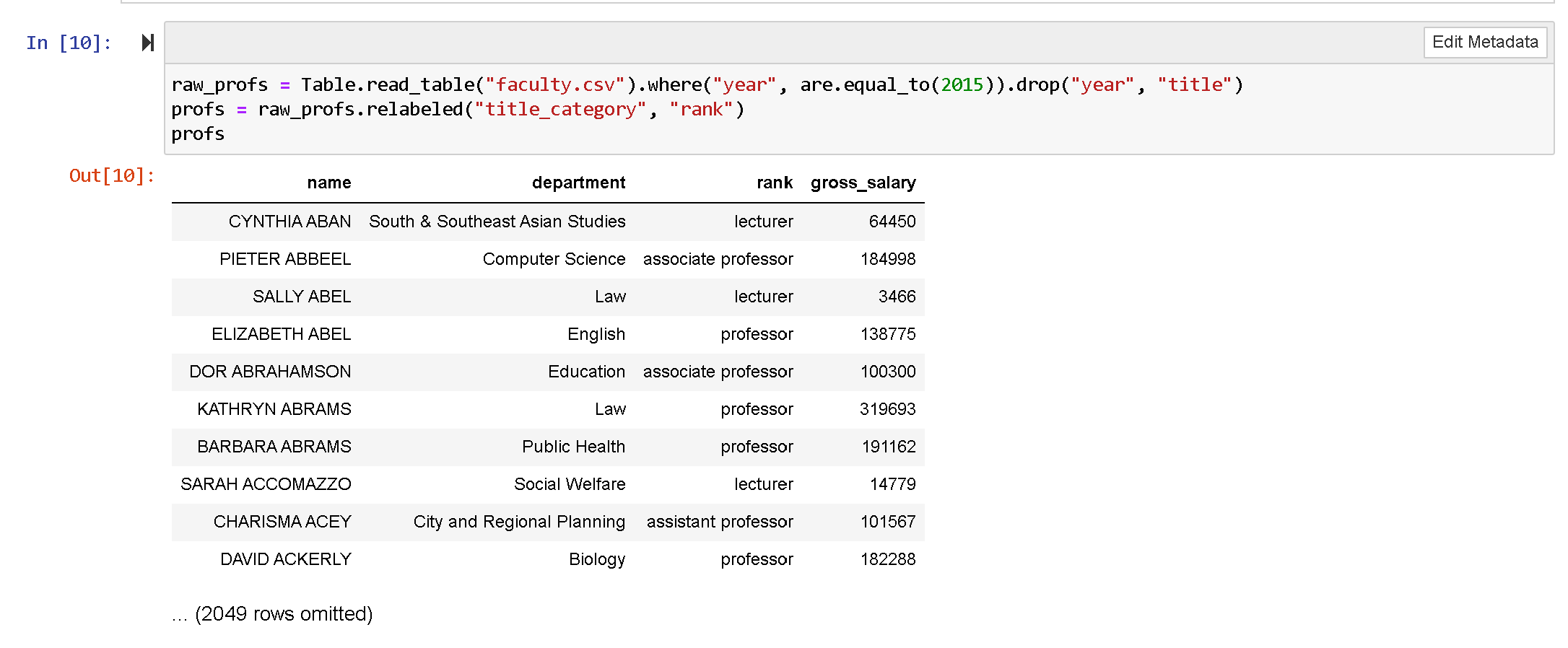Select the name SALLY ABEL
The image size is (1568, 648).
[x=302, y=297]
